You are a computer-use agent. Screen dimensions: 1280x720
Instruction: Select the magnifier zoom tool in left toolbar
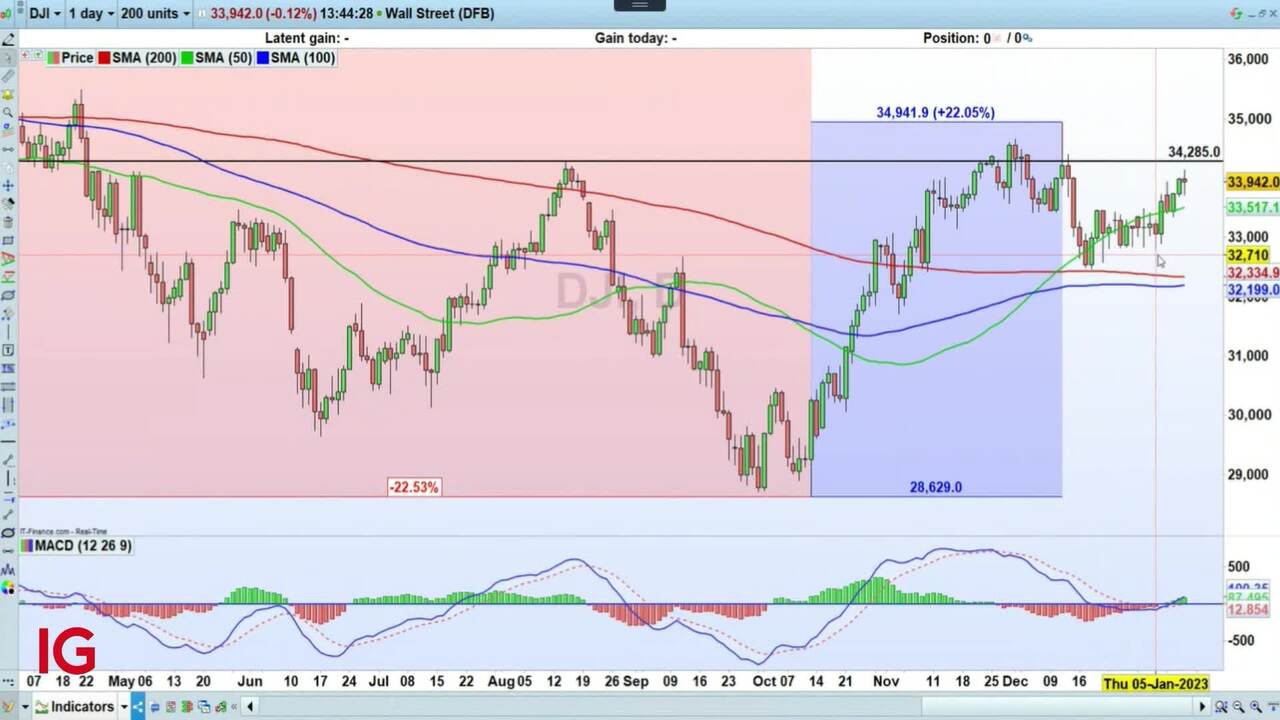[8, 114]
